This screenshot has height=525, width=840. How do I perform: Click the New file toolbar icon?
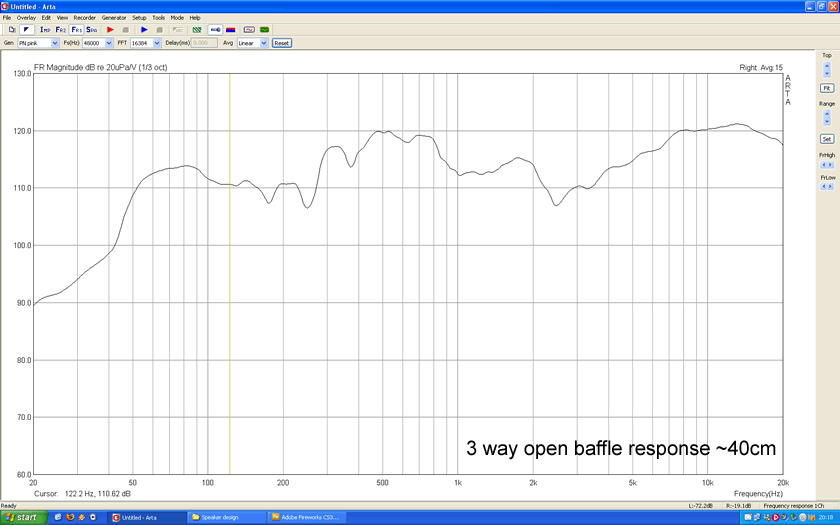point(12,30)
